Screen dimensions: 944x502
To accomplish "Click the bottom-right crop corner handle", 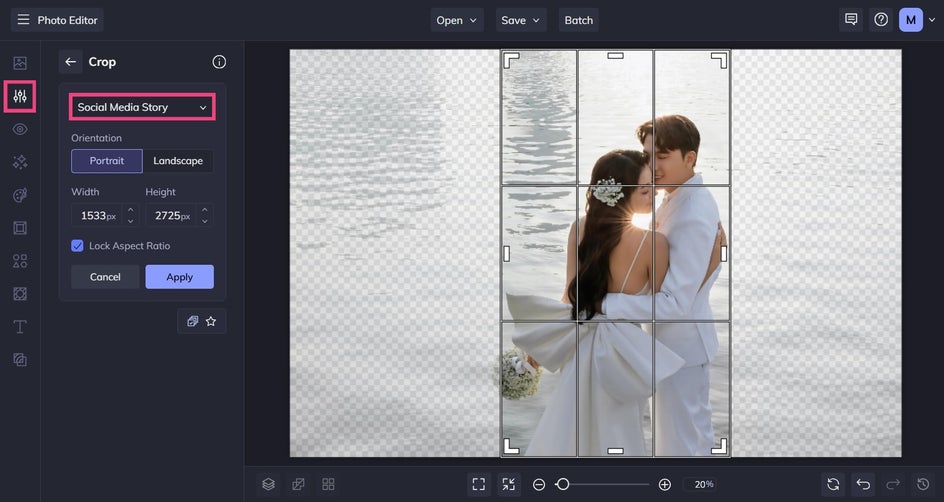I will (x=719, y=446).
